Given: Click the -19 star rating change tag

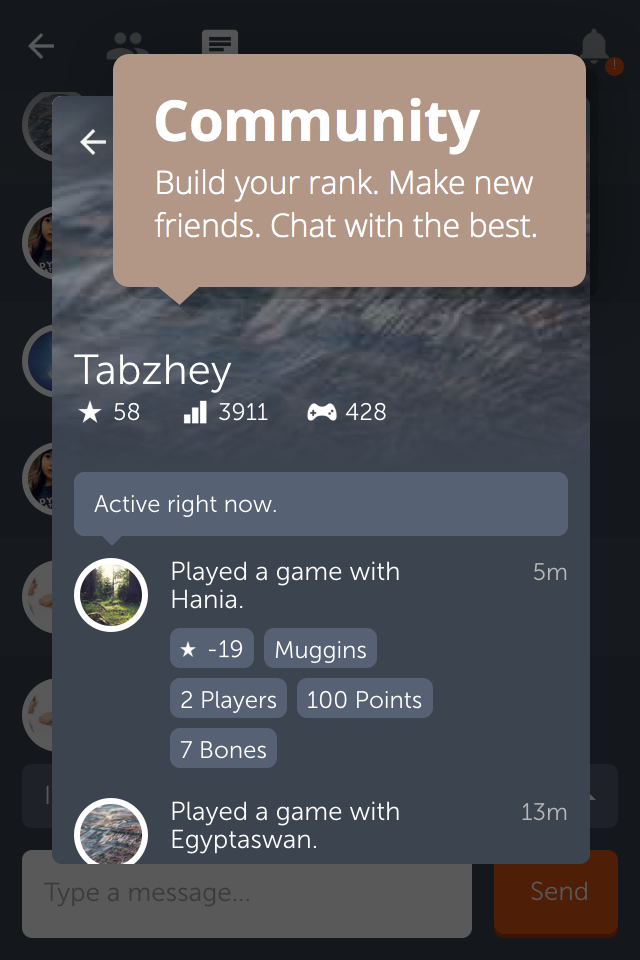Looking at the screenshot, I should click(212, 648).
